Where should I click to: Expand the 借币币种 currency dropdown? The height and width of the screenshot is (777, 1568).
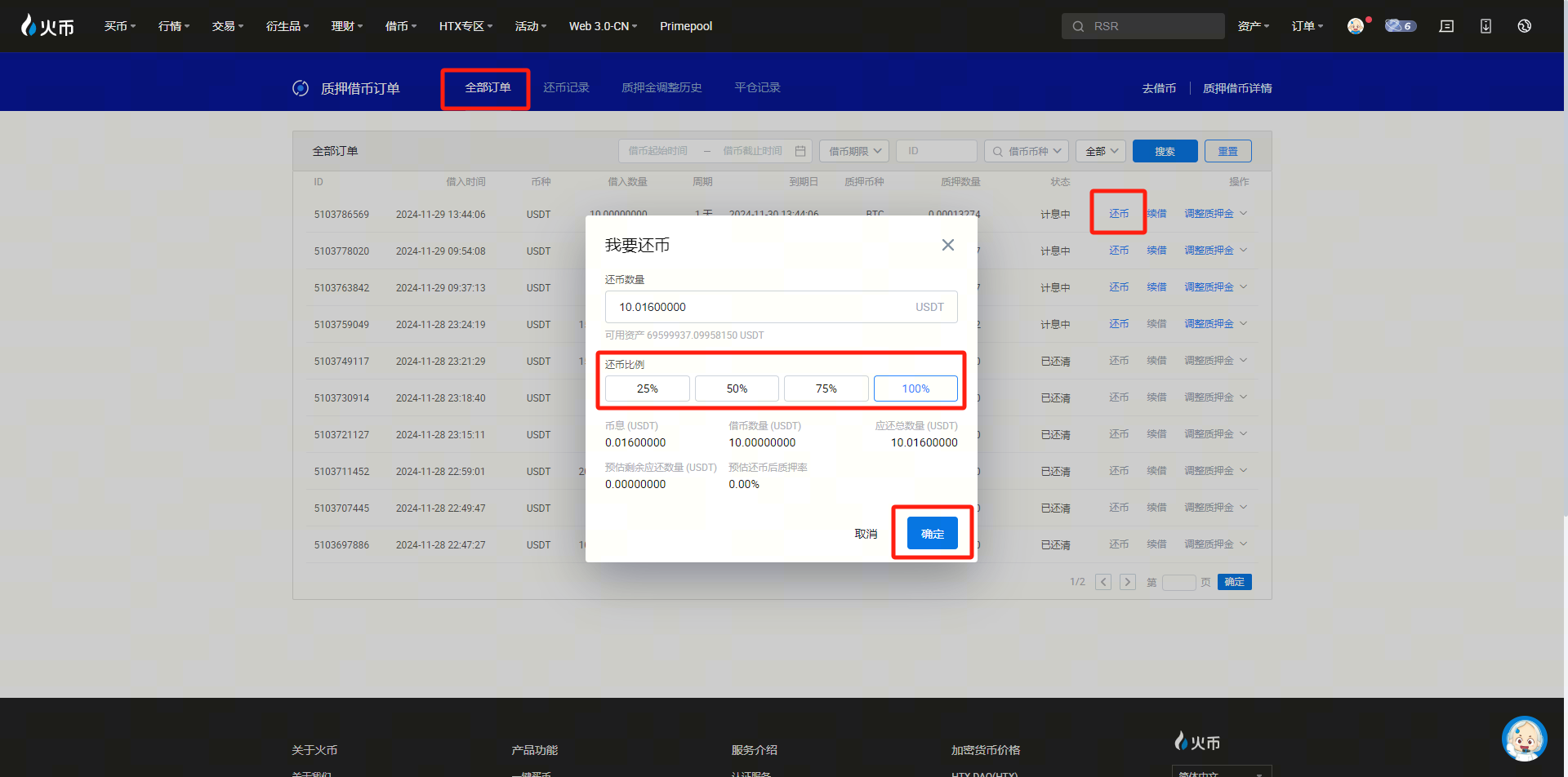(1027, 151)
